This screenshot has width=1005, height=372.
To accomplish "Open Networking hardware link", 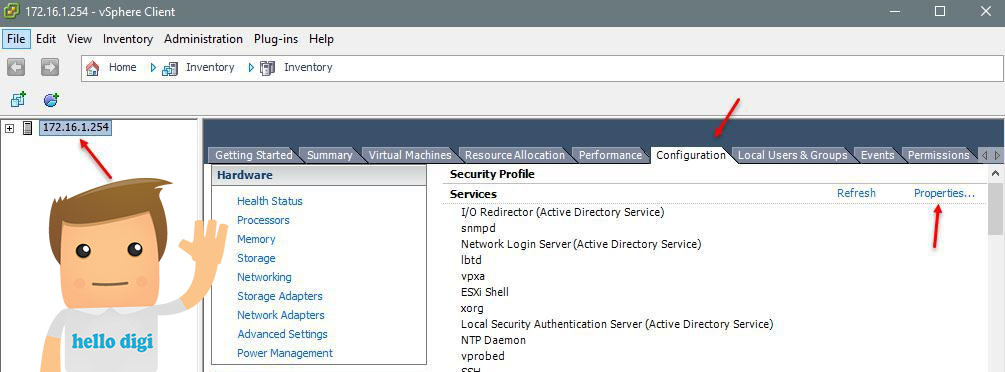I will click(x=264, y=277).
